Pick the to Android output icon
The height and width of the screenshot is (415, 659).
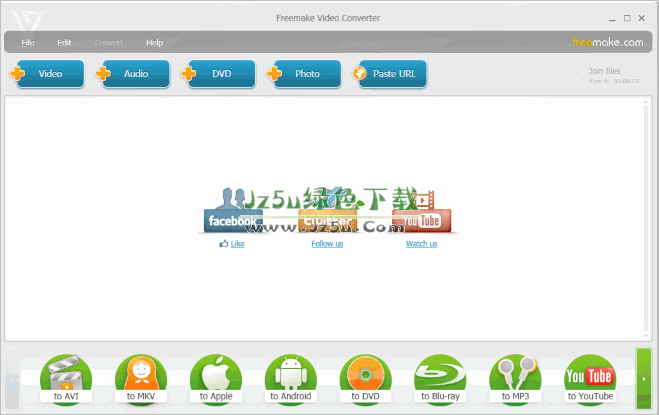click(290, 380)
